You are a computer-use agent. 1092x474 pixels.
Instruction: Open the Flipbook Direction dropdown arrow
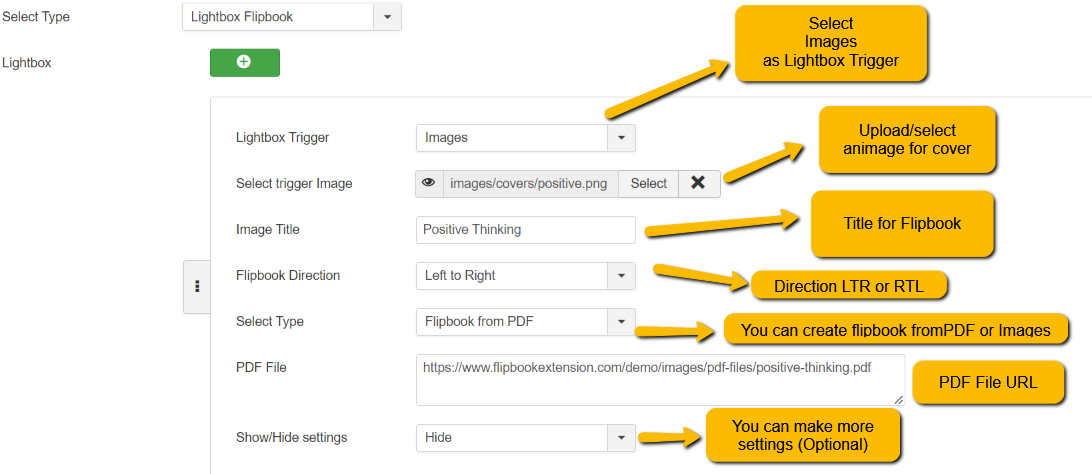621,276
